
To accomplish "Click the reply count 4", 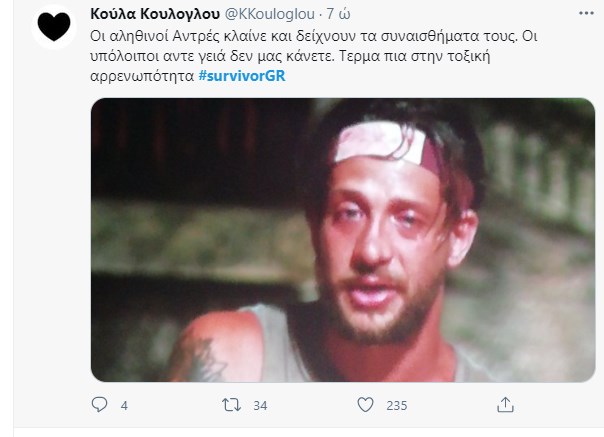I will [124, 405].
